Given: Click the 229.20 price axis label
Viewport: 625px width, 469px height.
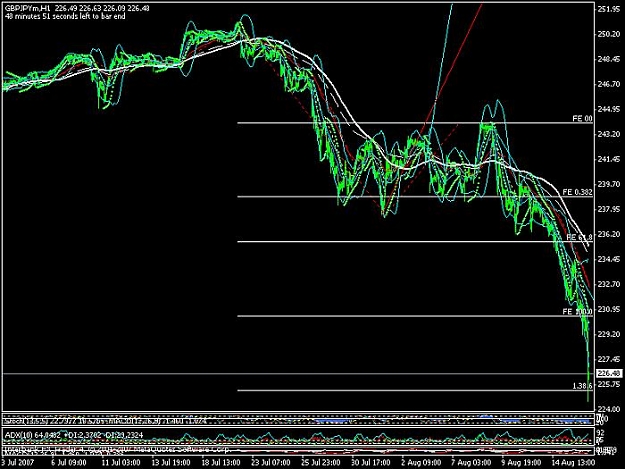Looking at the screenshot, I should point(609,334).
